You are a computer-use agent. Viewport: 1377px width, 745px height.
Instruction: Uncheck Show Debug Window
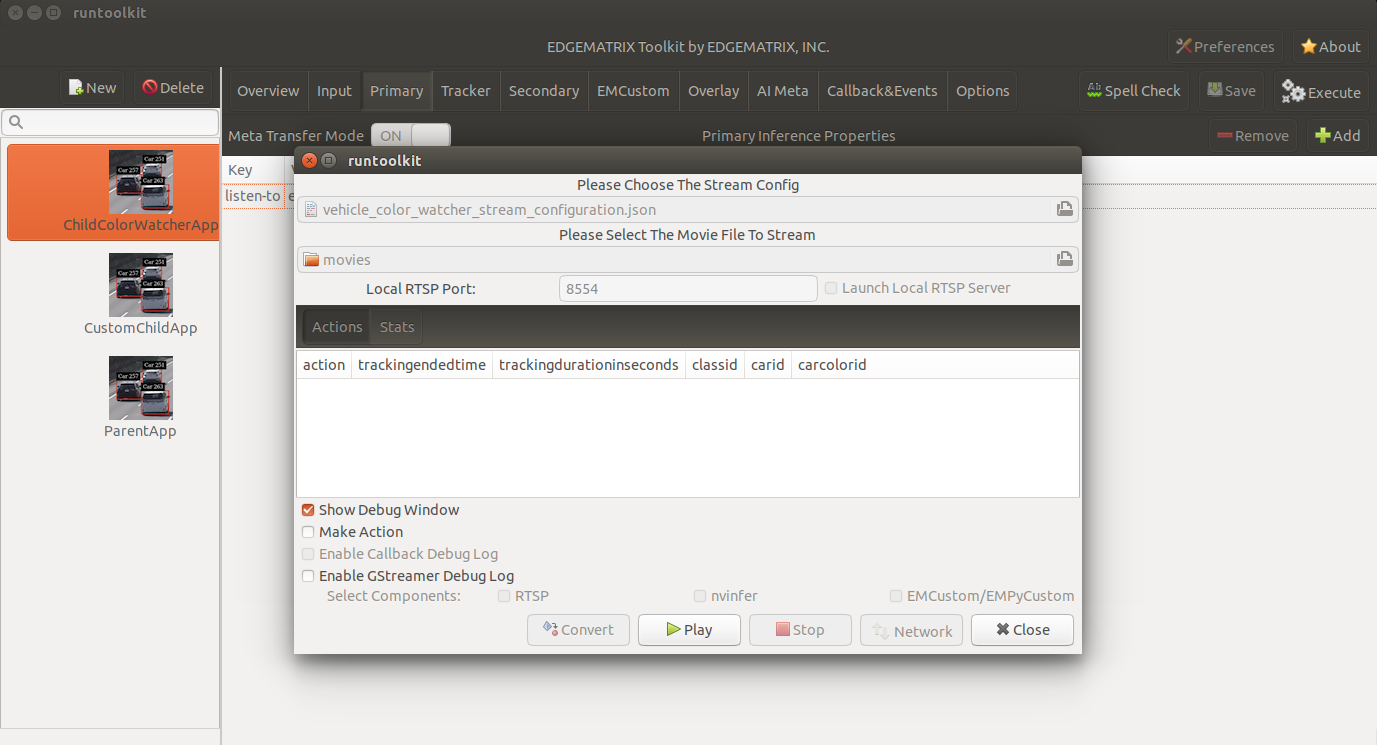point(308,510)
